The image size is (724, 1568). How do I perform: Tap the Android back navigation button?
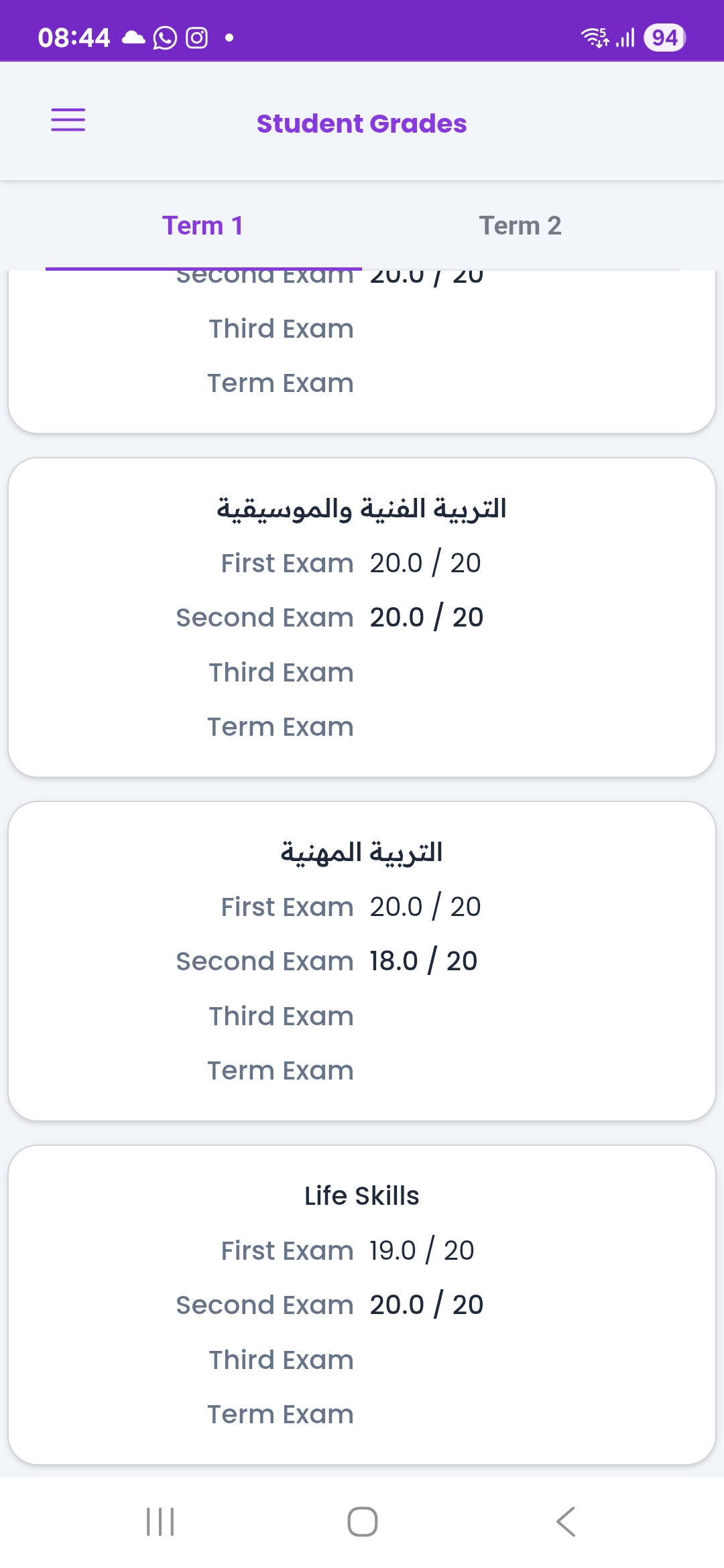click(x=566, y=1521)
